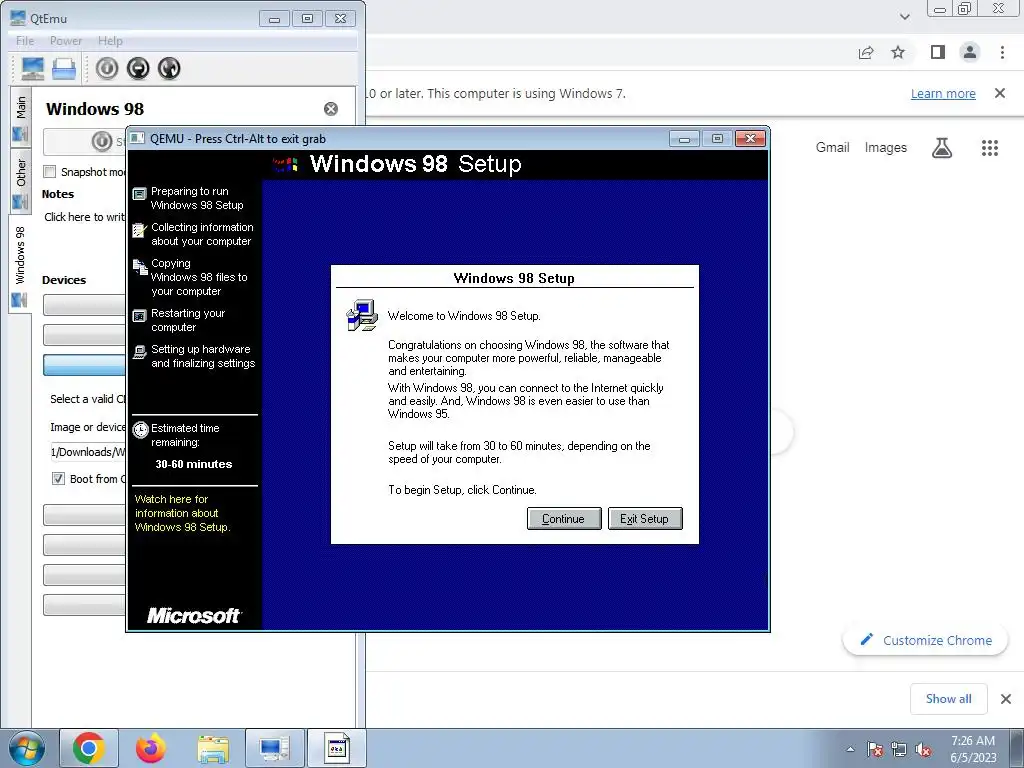The height and width of the screenshot is (768, 1024).
Task: Click 'Collecting information about your computer' step
Action: click(x=202, y=234)
